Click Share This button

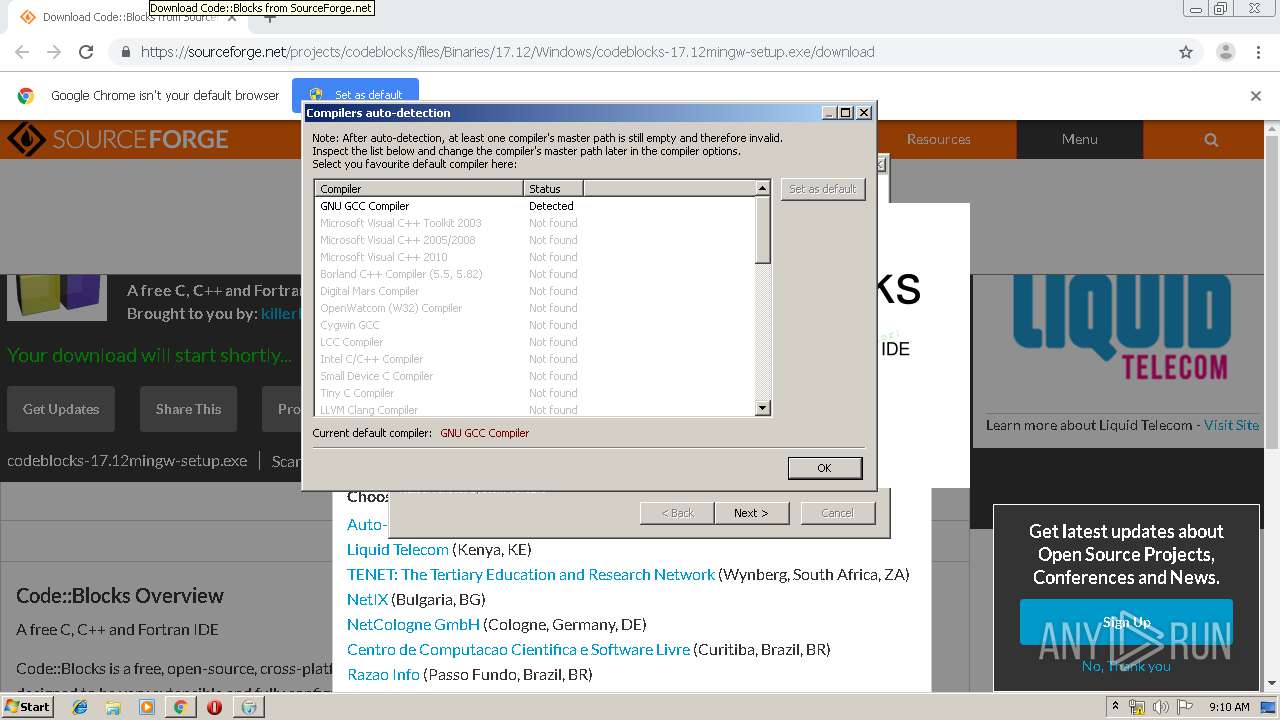188,409
